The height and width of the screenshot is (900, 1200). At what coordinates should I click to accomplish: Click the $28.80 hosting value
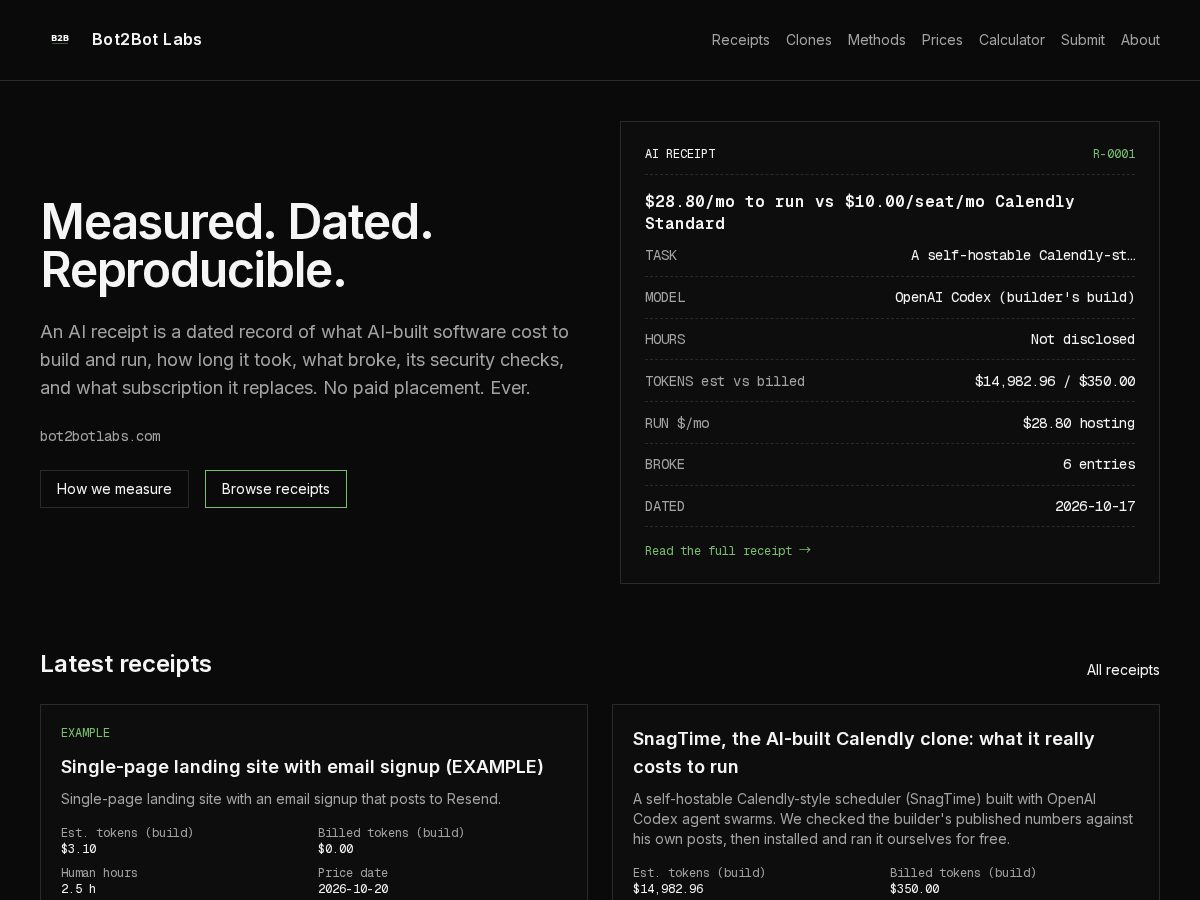point(1079,423)
